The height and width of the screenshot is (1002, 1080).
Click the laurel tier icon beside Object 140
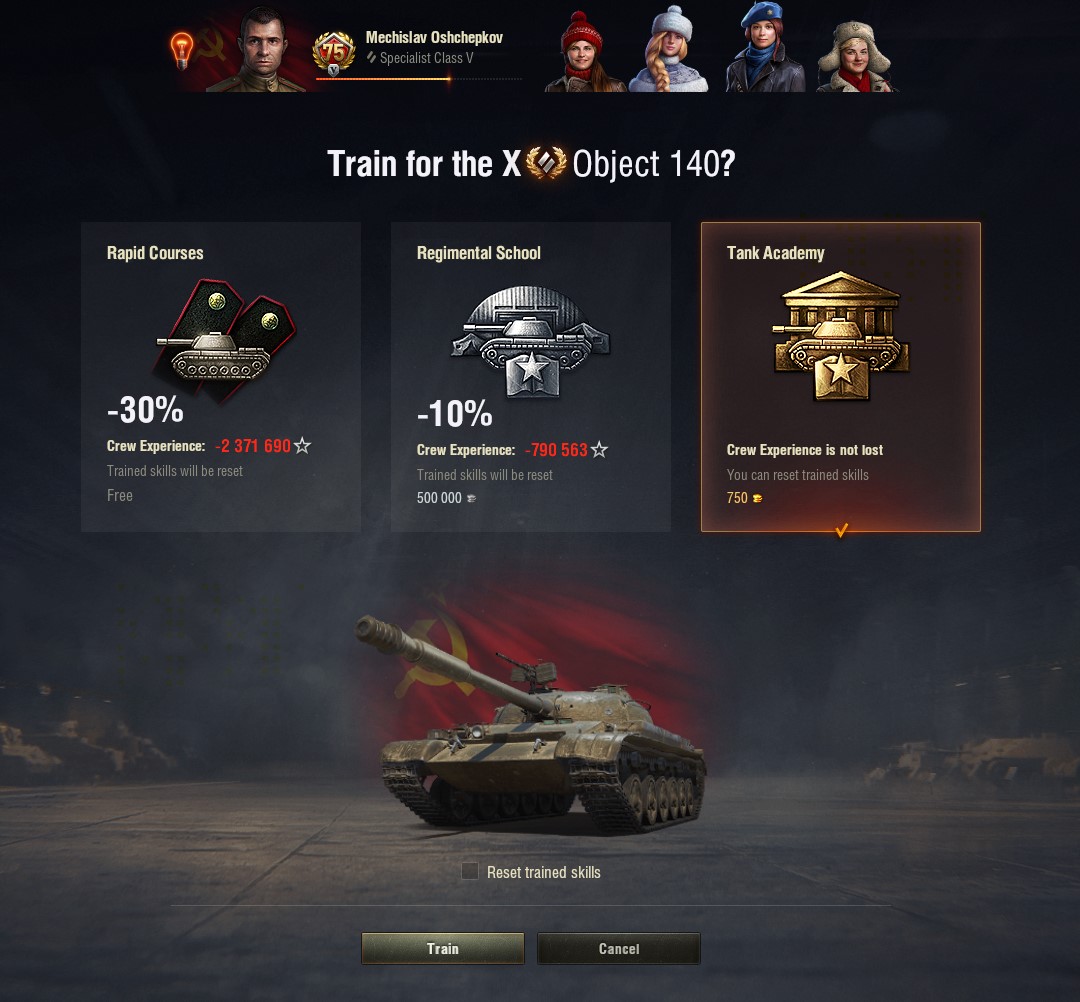(546, 163)
